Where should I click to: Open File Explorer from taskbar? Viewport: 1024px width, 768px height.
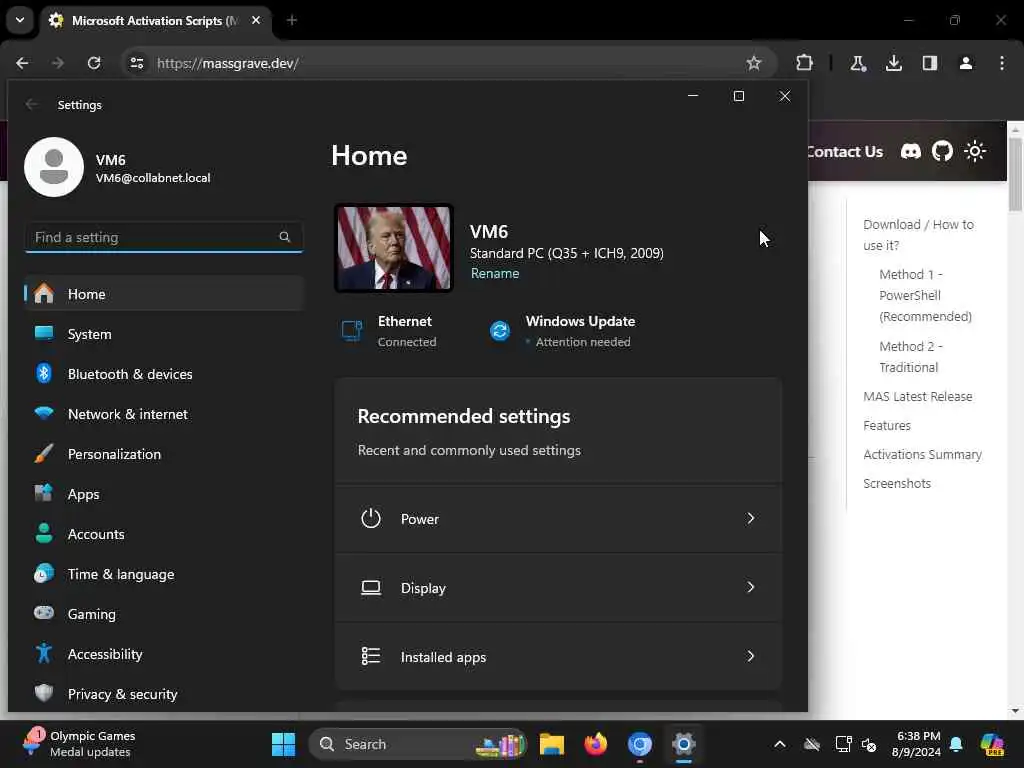552,744
